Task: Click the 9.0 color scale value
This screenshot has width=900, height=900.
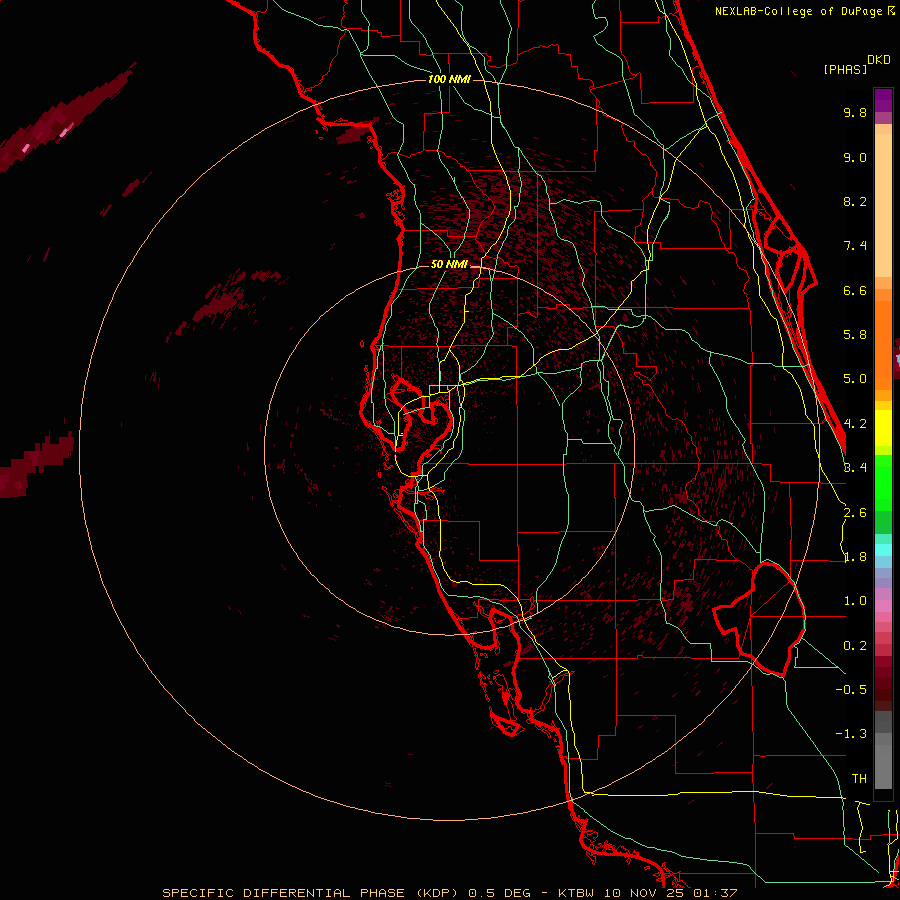Action: click(855, 157)
